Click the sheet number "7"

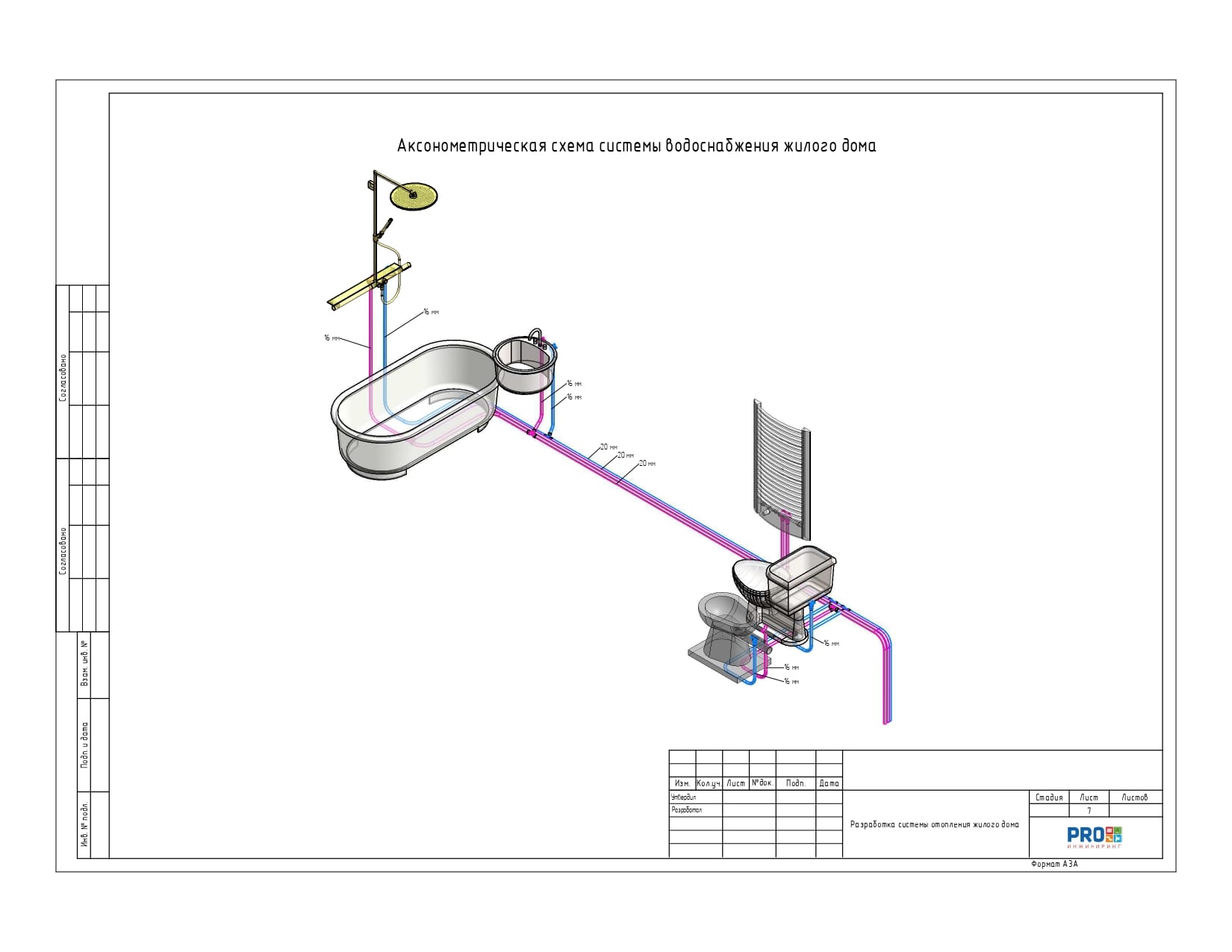1089,811
